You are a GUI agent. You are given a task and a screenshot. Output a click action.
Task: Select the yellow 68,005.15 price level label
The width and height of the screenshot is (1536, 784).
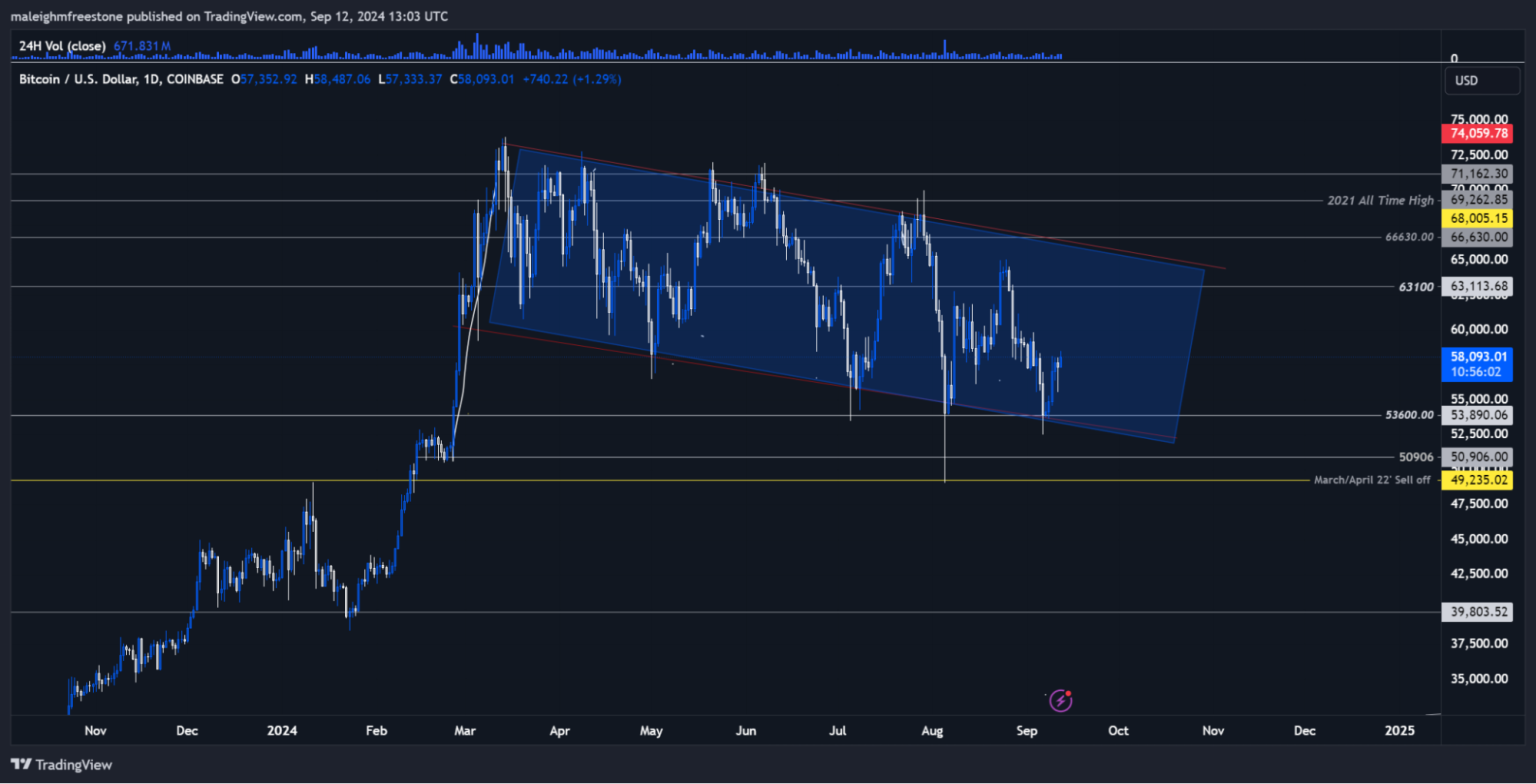point(1478,217)
